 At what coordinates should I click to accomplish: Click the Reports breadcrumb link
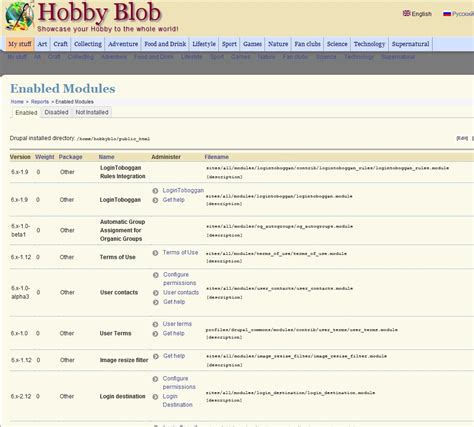coord(40,102)
